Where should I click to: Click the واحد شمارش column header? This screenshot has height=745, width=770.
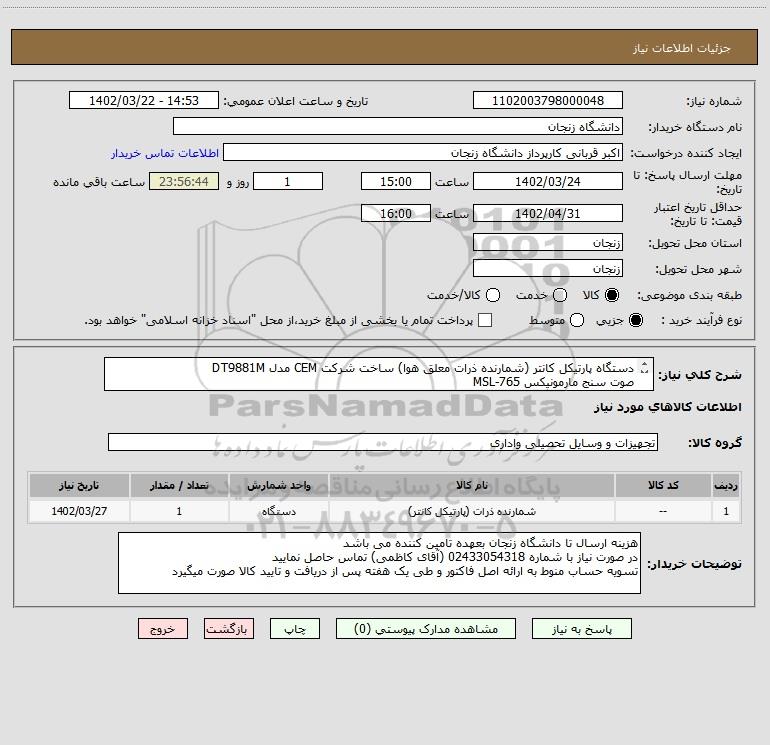(278, 485)
